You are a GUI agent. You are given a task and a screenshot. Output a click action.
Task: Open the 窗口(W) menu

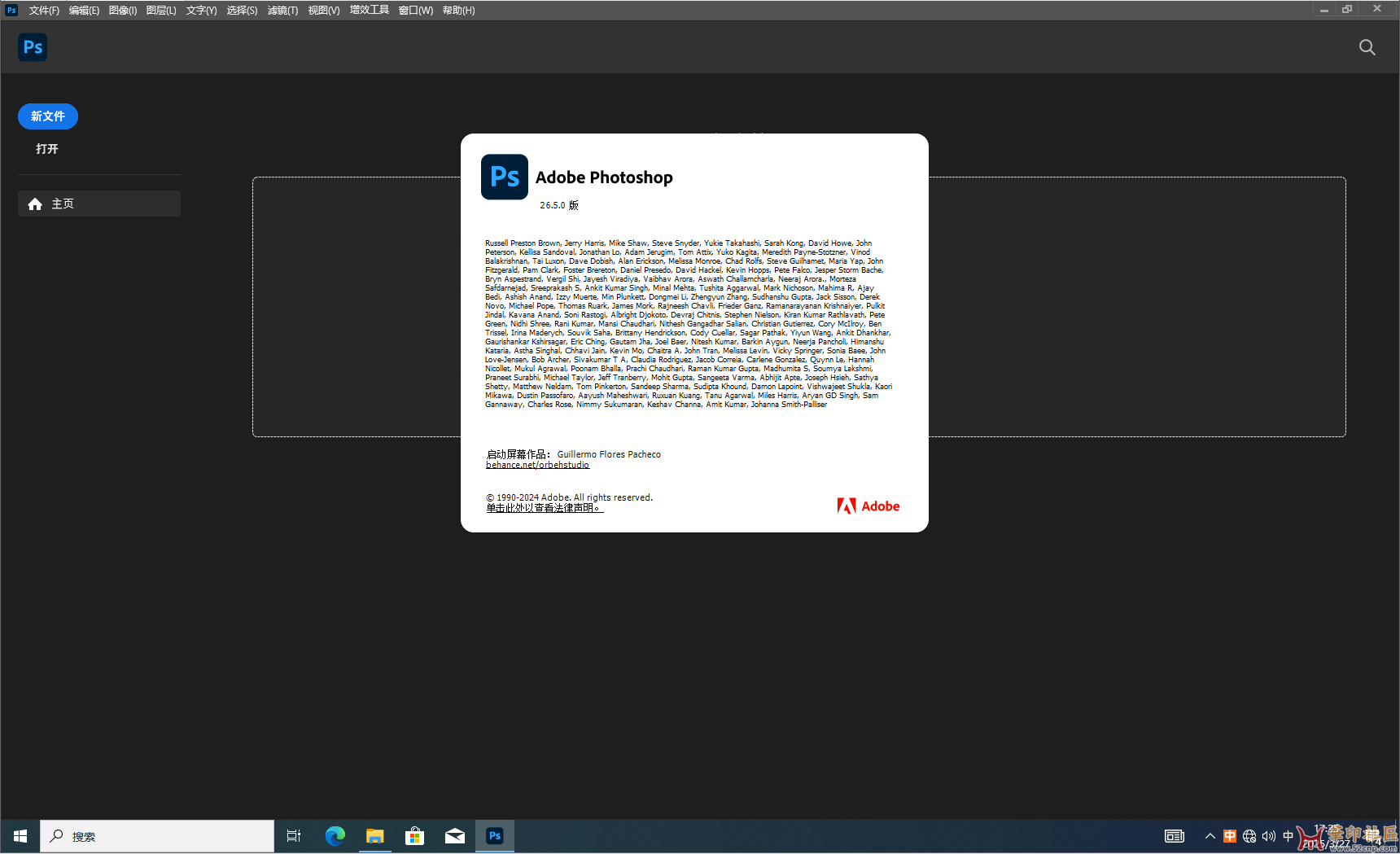pyautogui.click(x=416, y=11)
